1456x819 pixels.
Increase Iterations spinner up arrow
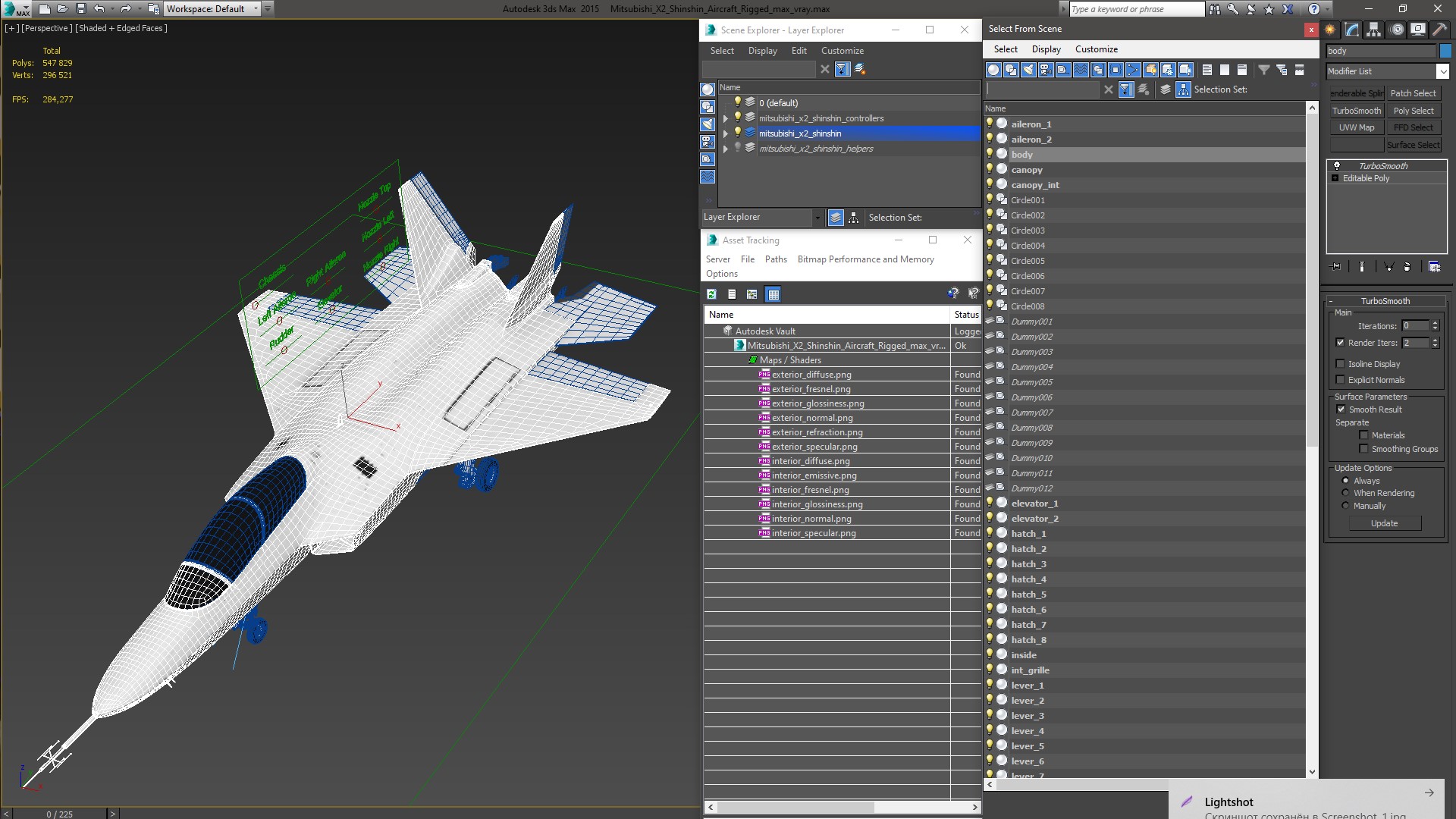pyautogui.click(x=1435, y=323)
